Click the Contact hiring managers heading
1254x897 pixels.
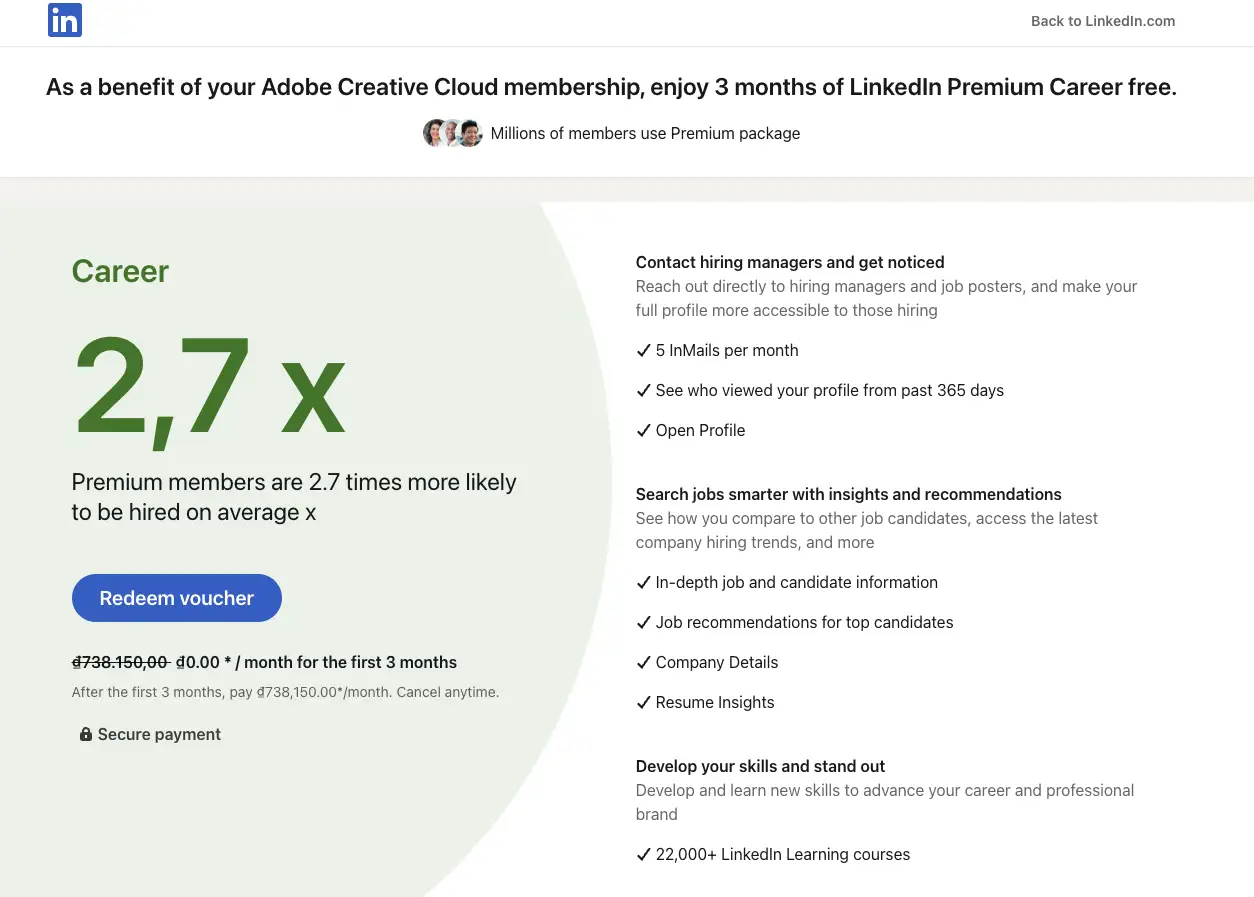(790, 262)
